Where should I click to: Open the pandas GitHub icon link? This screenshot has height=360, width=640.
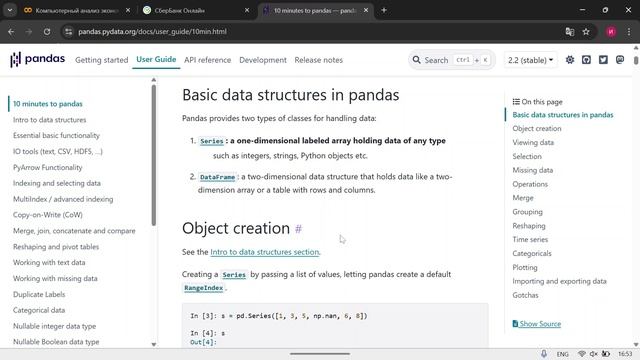pos(587,60)
